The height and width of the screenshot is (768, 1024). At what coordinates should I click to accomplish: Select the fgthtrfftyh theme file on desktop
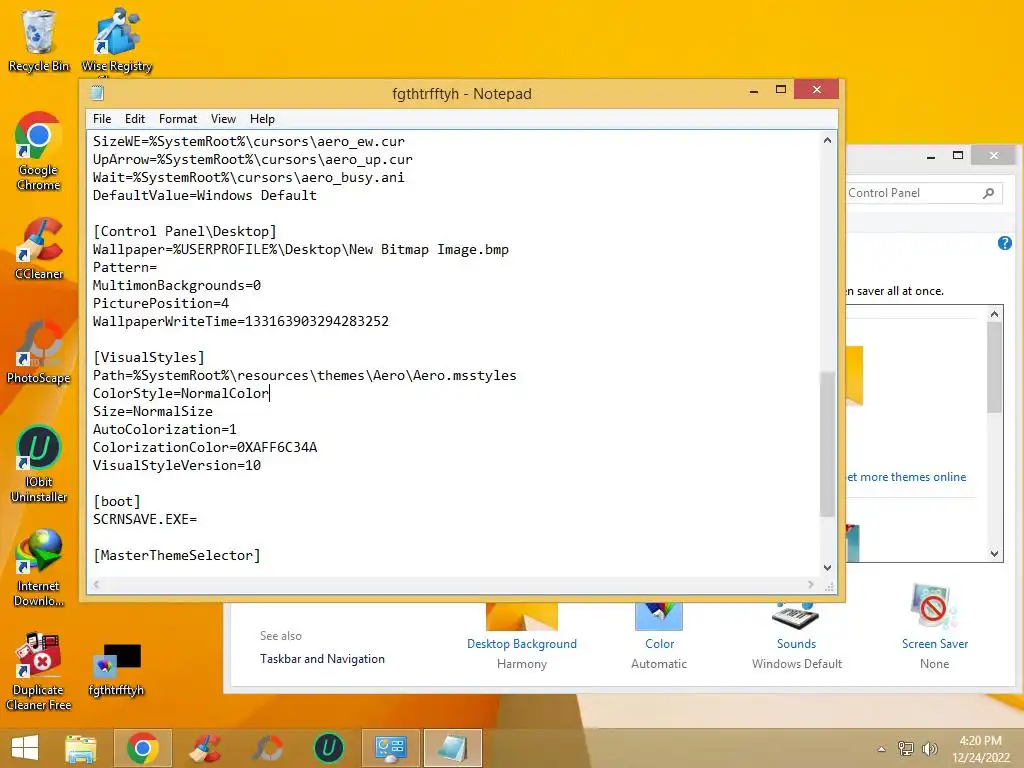tap(116, 670)
